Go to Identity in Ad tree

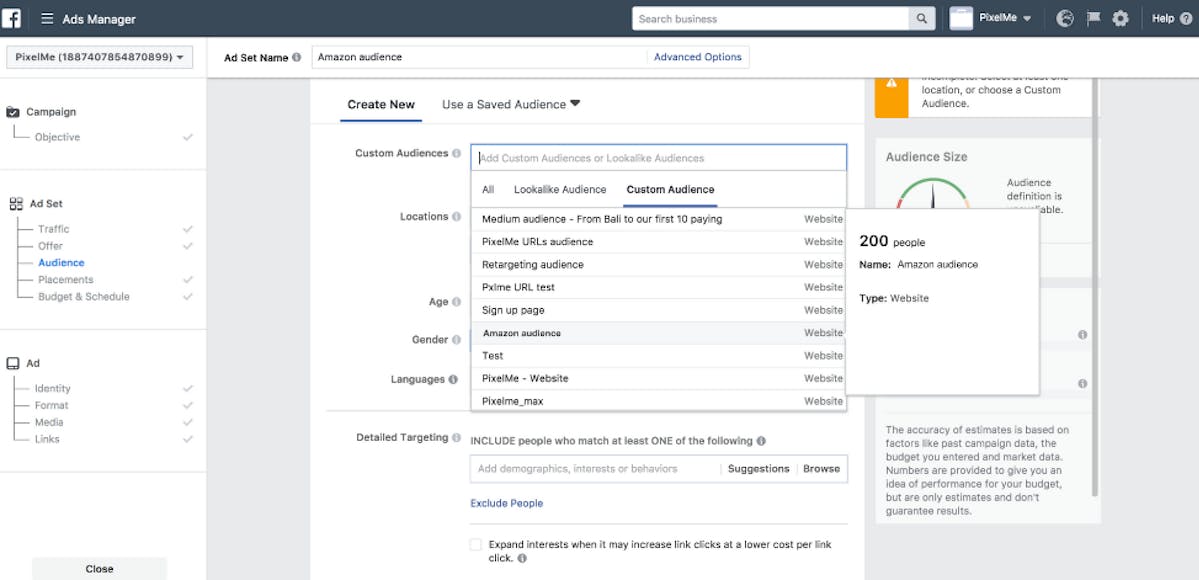[53, 389]
